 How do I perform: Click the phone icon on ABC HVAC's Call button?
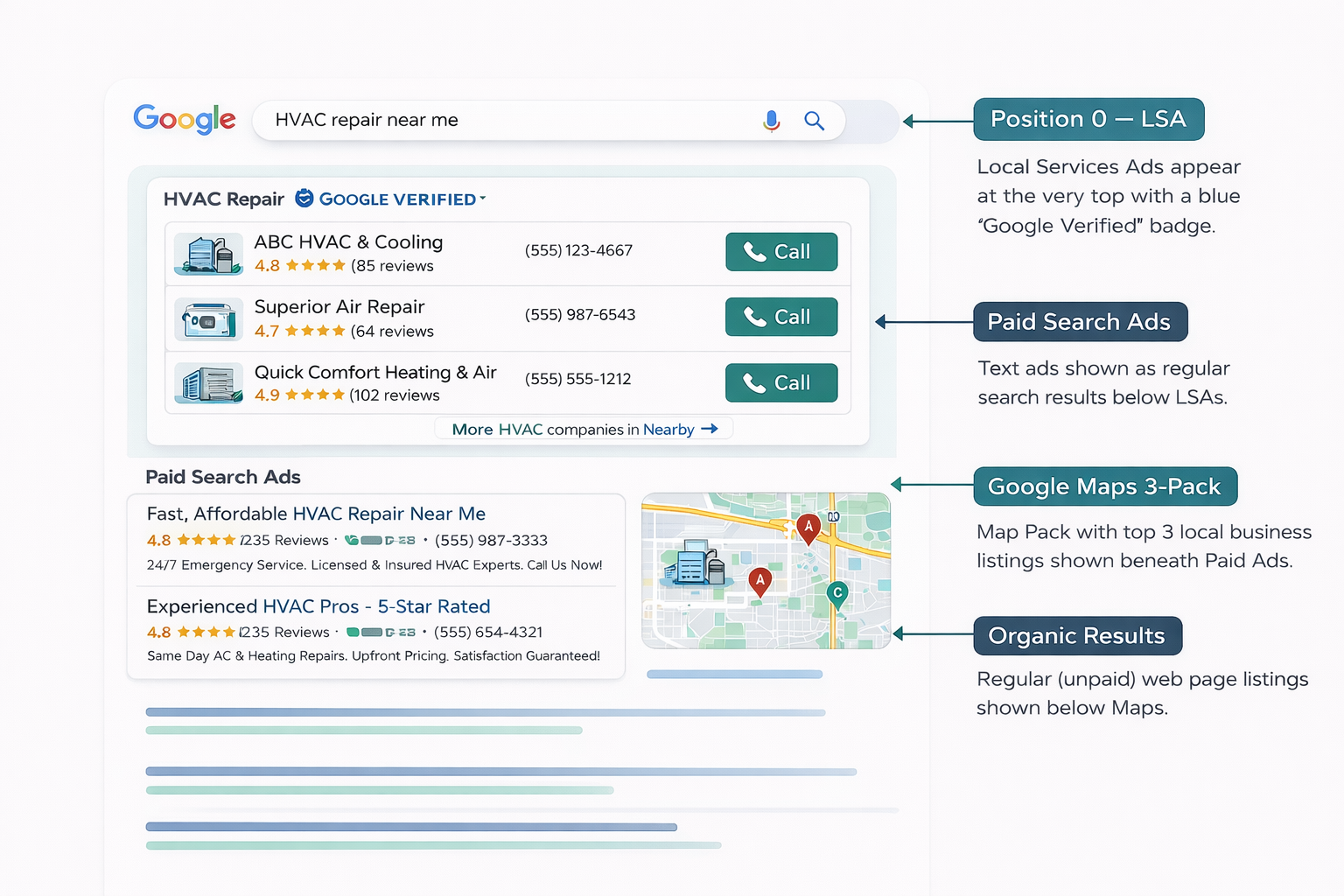coord(756,252)
